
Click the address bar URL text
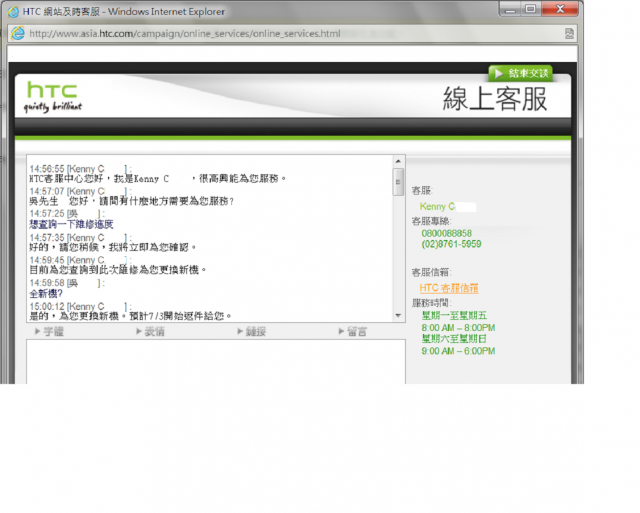(184, 33)
